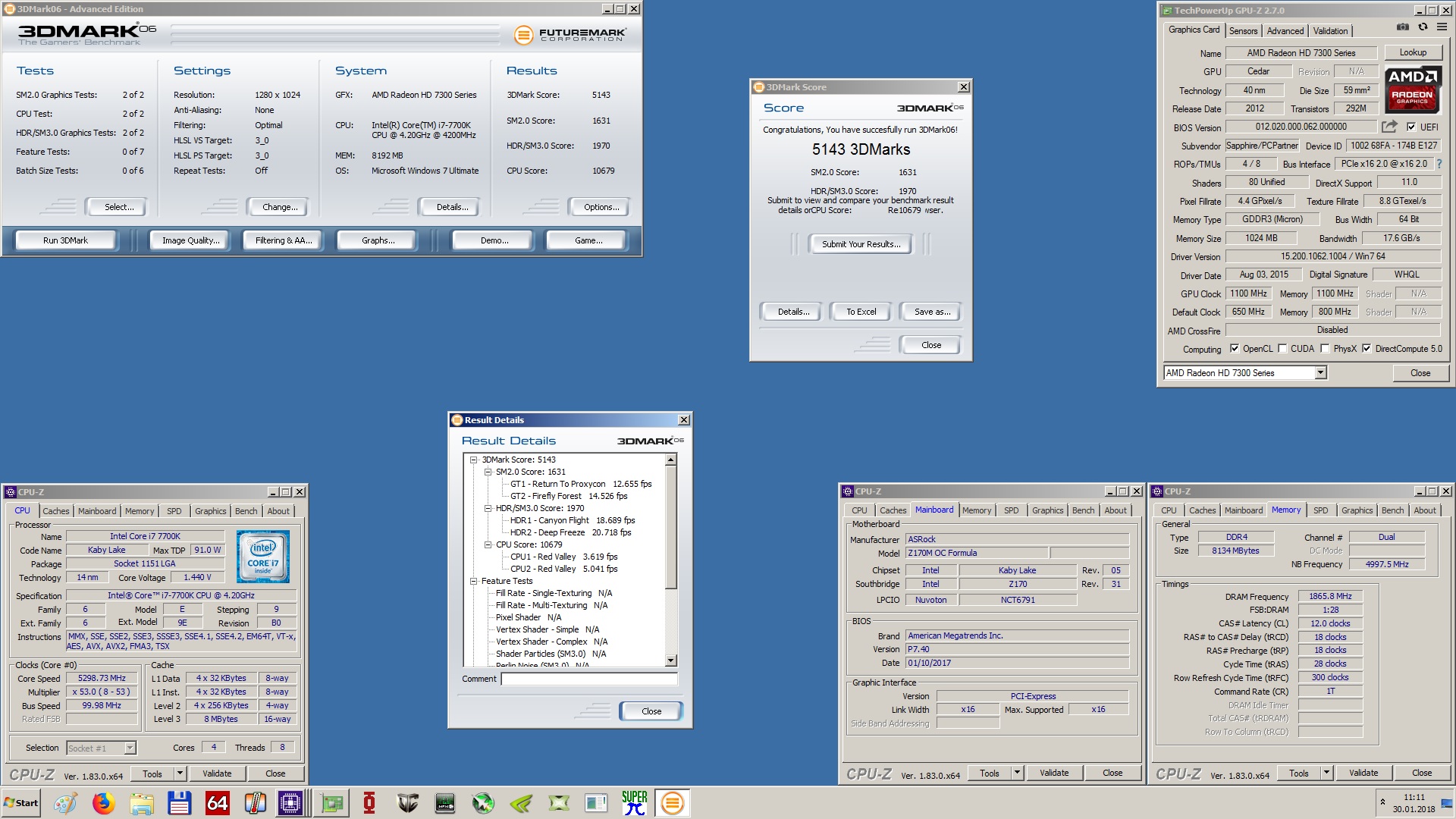Toggle the OpenCL checkbox
1456x819 pixels.
pyautogui.click(x=1235, y=349)
